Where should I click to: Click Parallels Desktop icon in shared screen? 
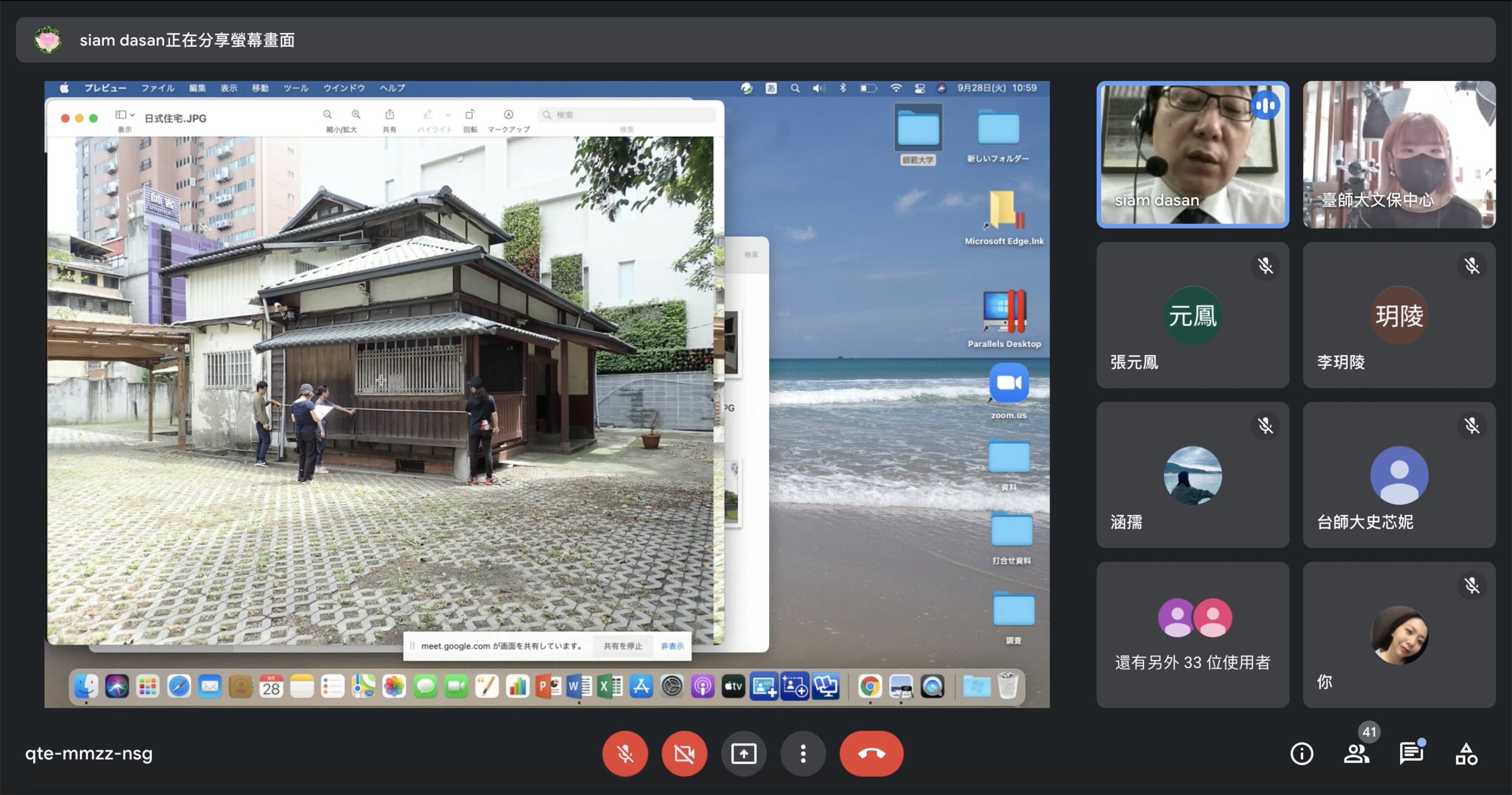coord(1004,312)
